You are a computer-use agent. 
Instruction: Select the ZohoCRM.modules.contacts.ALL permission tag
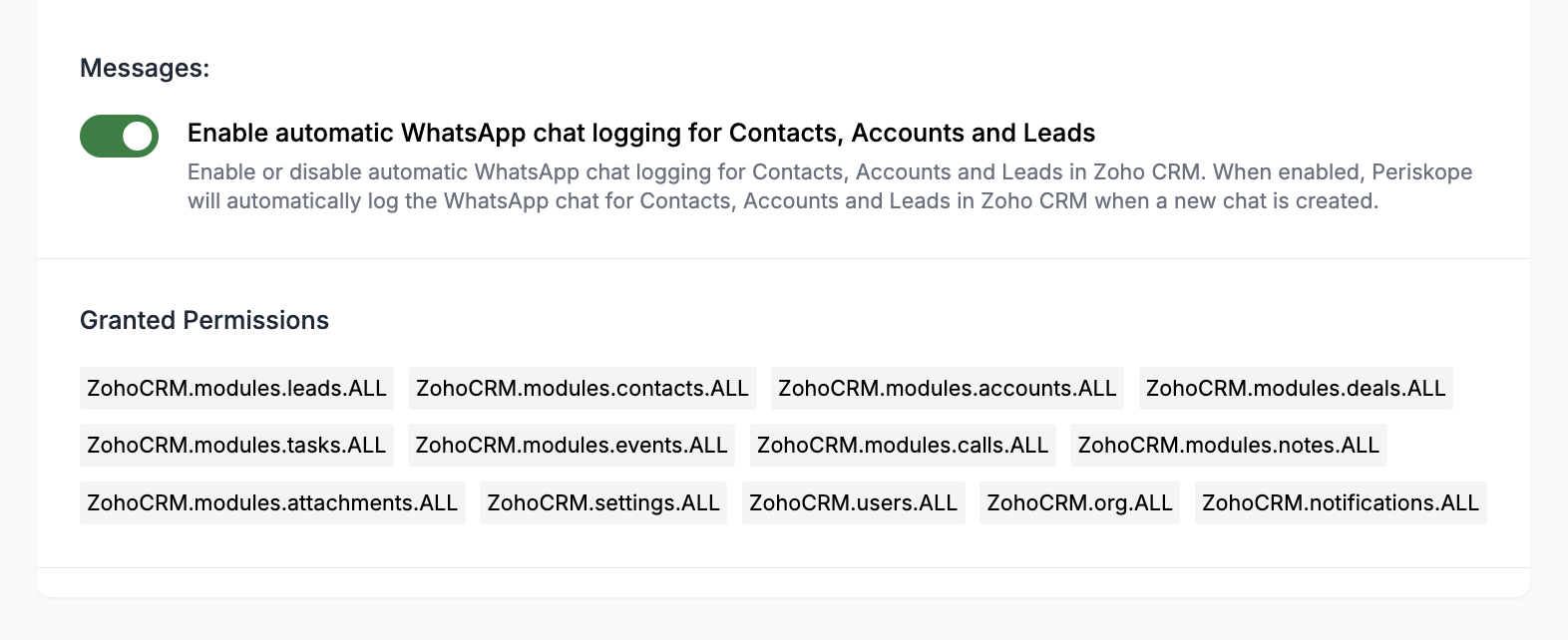583,388
